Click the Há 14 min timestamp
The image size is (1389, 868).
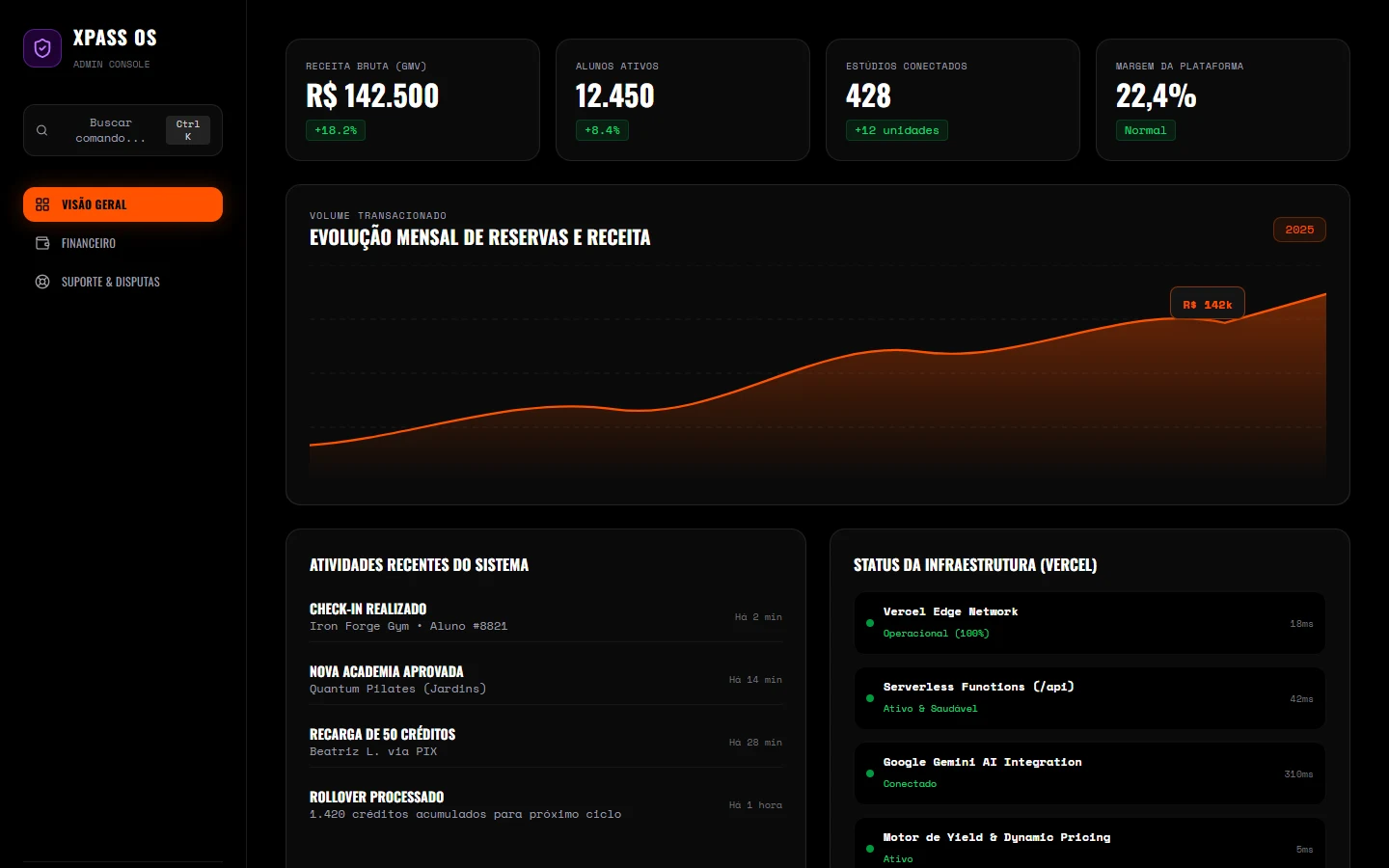[755, 679]
